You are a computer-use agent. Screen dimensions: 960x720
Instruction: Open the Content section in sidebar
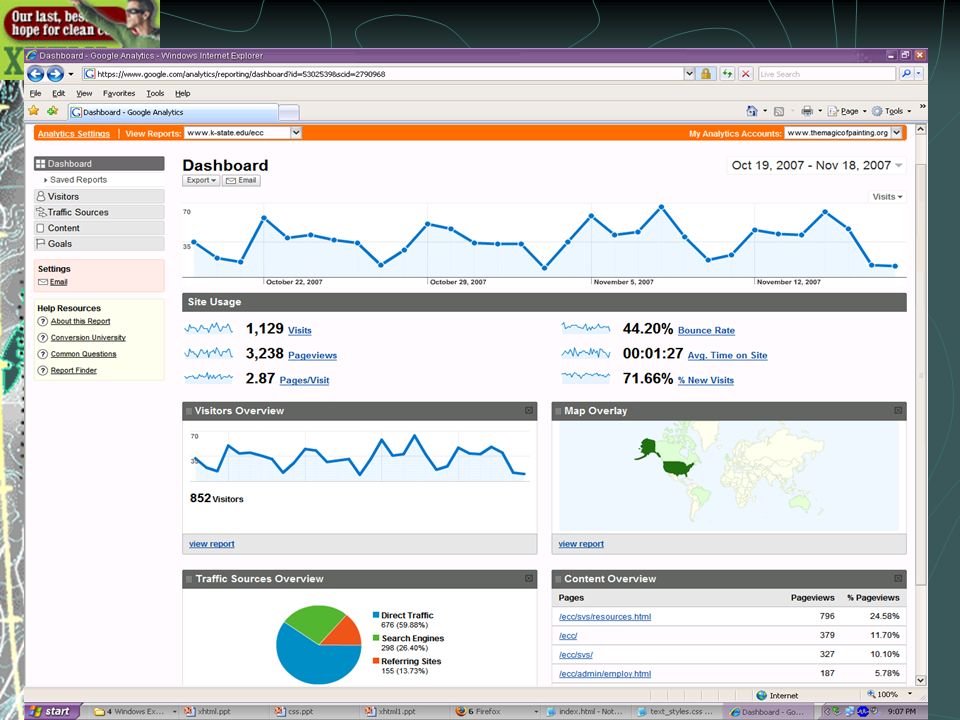[x=99, y=228]
